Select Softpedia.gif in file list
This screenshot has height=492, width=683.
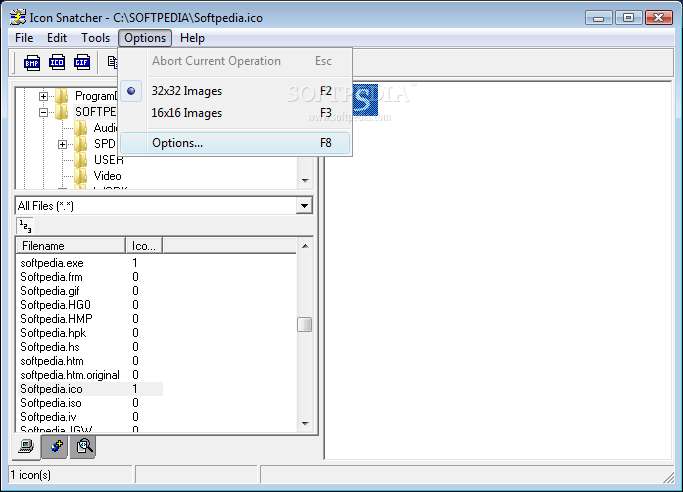click(50, 291)
